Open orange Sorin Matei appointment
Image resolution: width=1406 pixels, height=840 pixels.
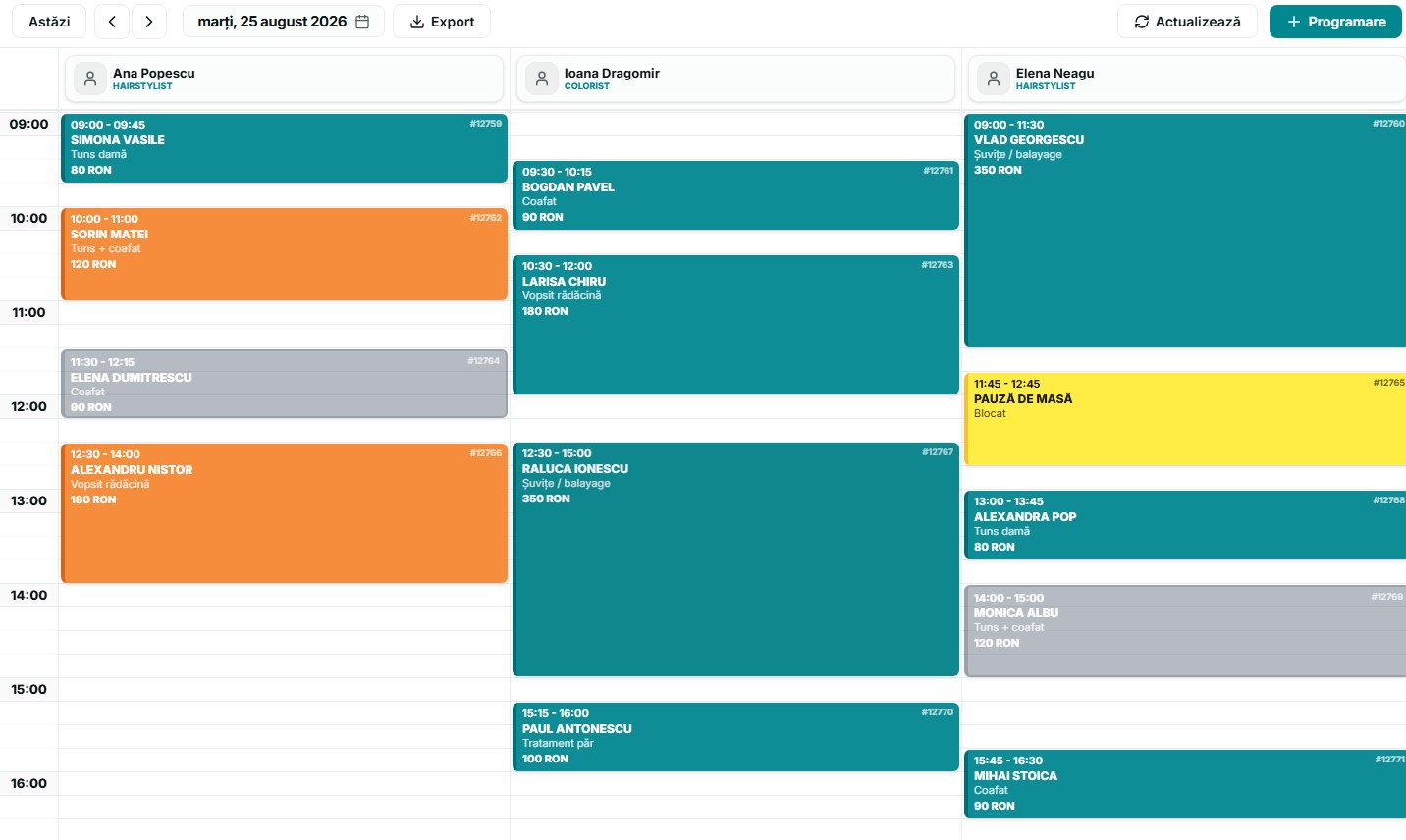pos(285,254)
